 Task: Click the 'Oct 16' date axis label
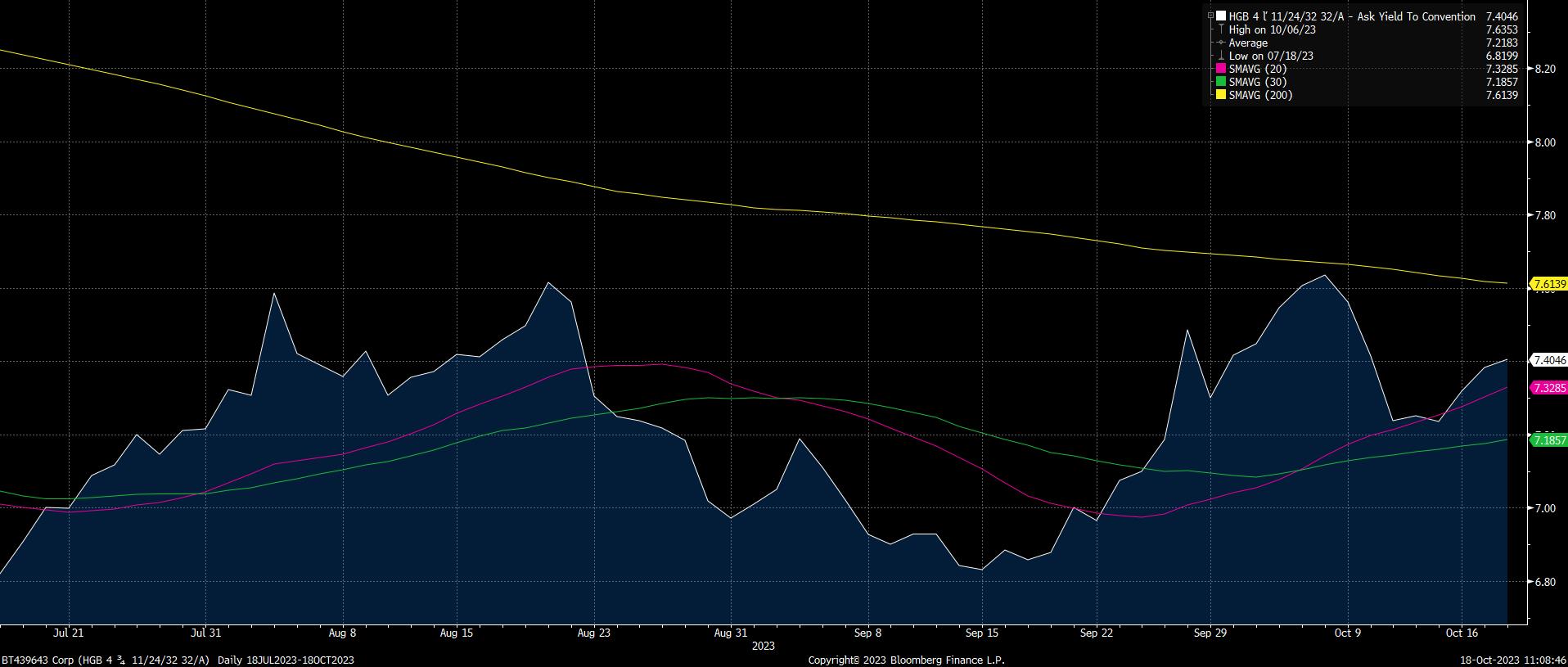[1462, 633]
